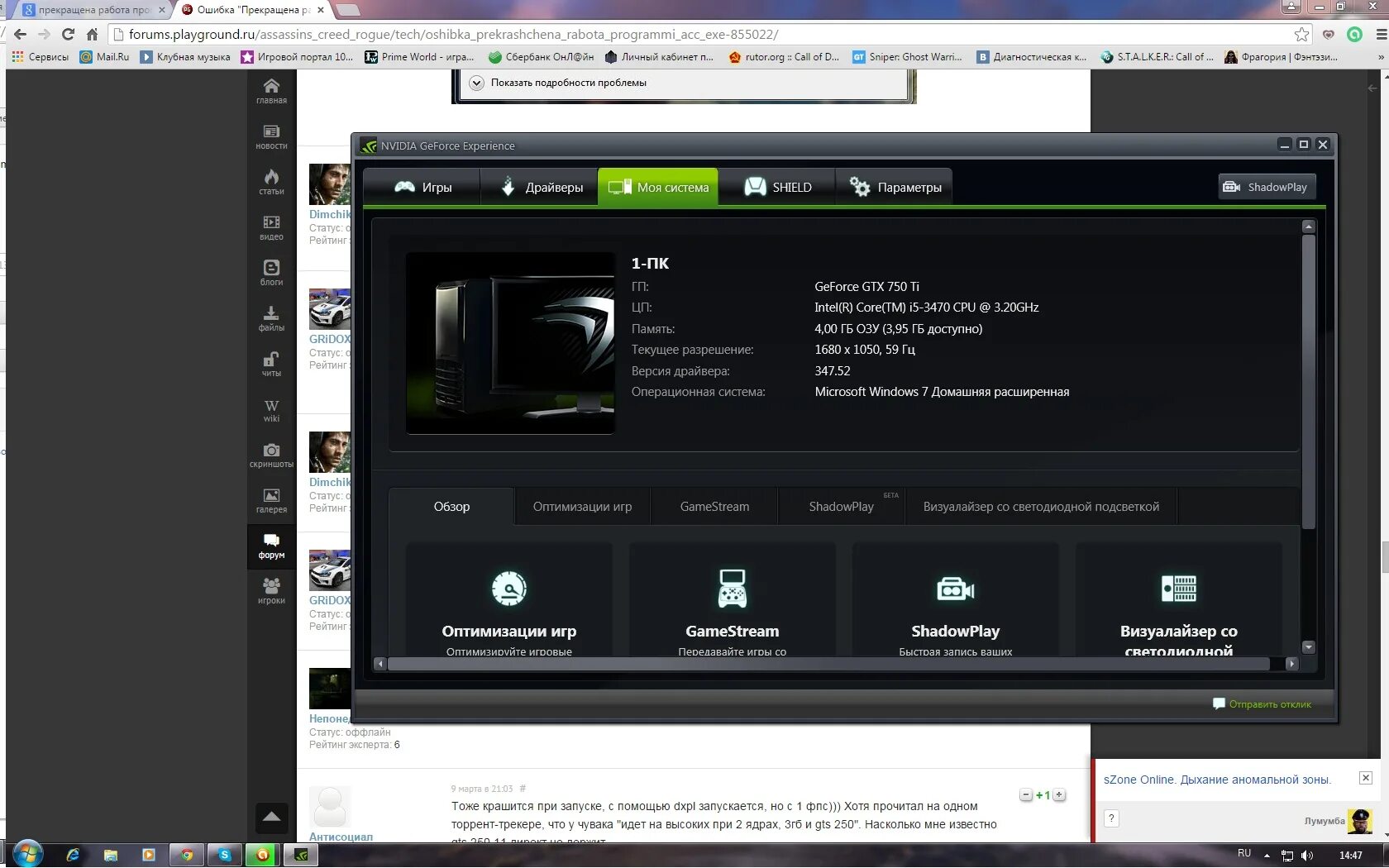Open Skype from the taskbar
The image size is (1389, 868).
(x=224, y=855)
